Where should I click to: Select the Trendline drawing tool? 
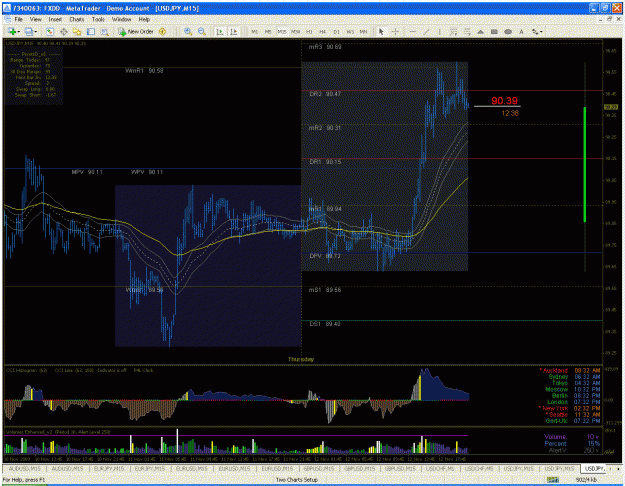[x=426, y=31]
